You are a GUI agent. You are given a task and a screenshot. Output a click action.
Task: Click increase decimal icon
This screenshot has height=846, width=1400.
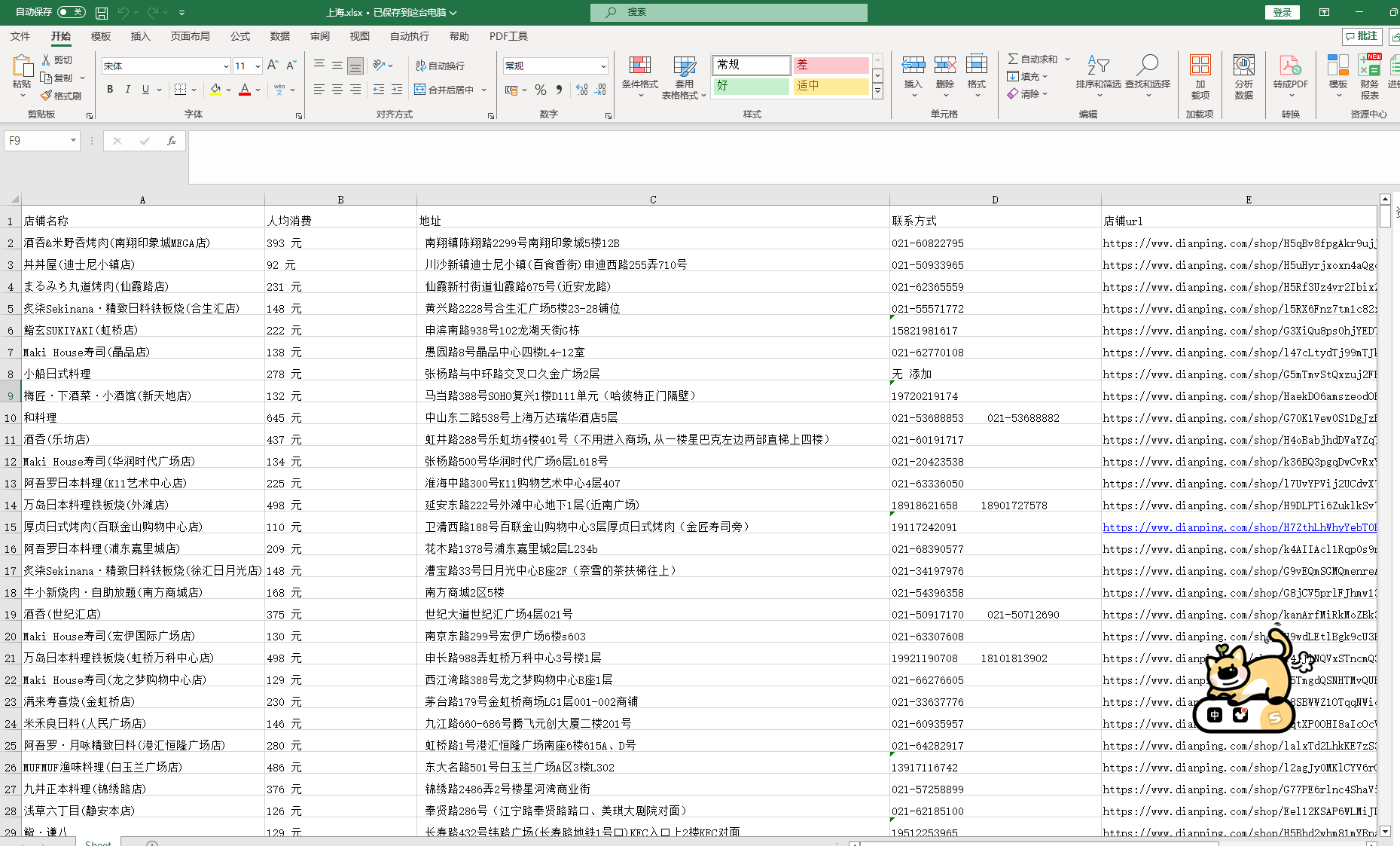pyautogui.click(x=581, y=90)
